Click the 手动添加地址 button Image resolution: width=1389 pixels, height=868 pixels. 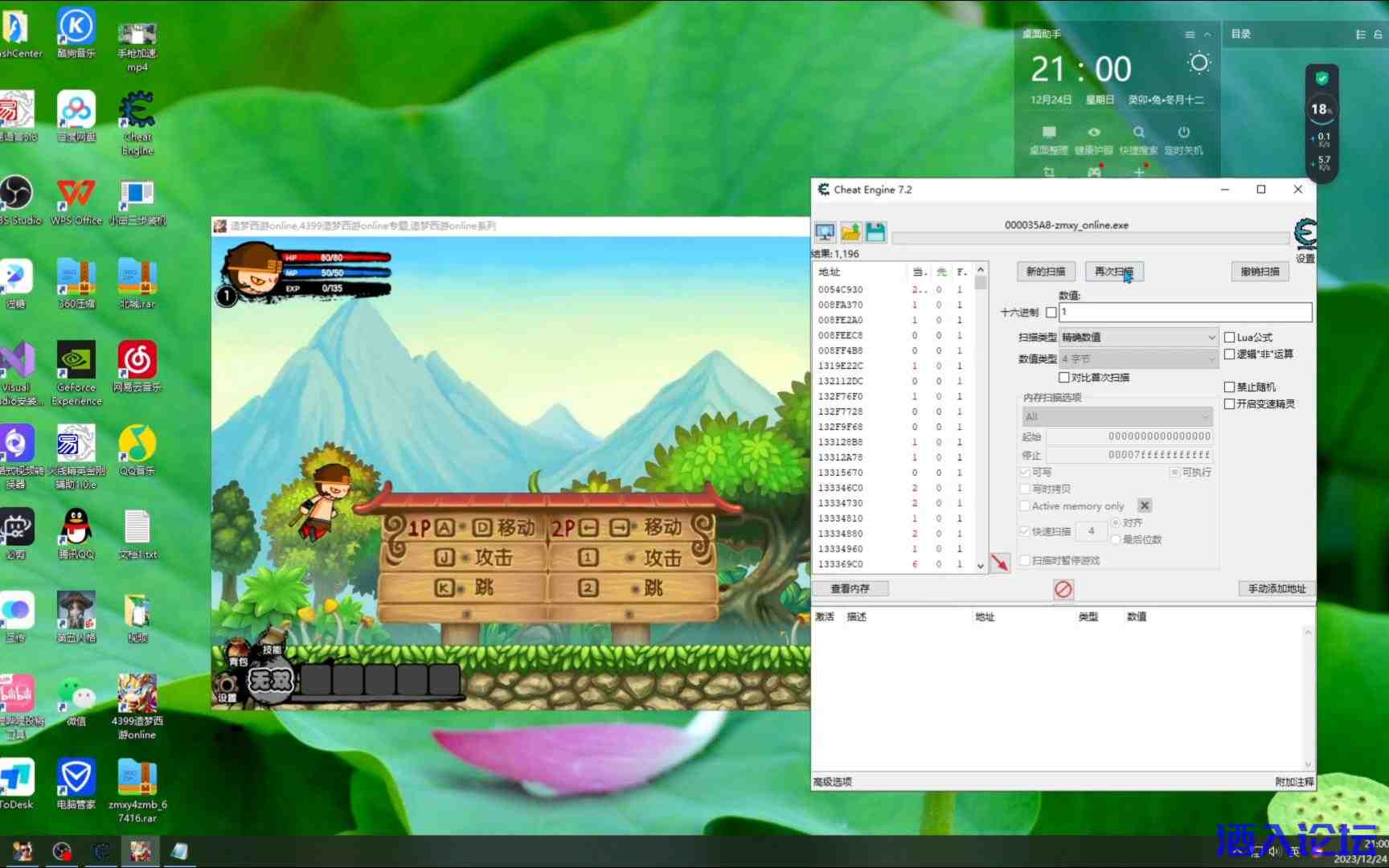(1276, 589)
